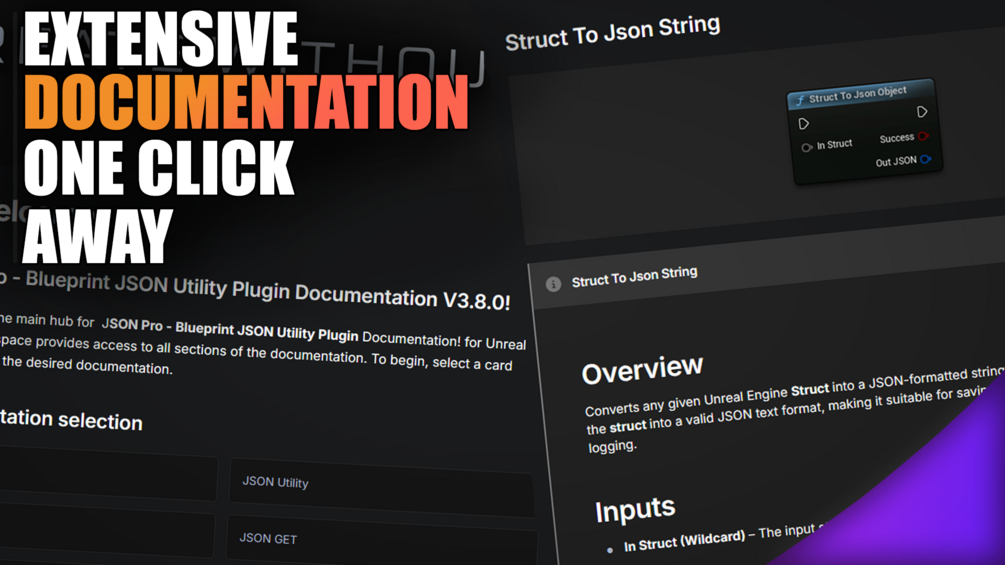Click the JSON Utility documentation card

(x=382, y=488)
